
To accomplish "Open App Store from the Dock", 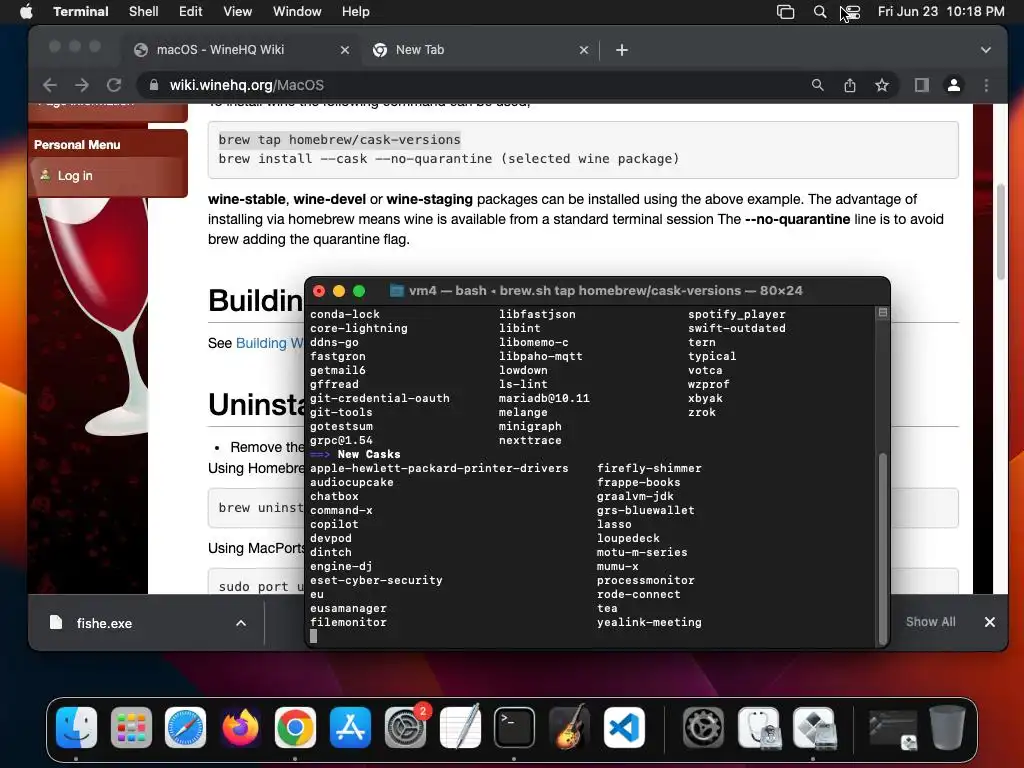I will pos(350,728).
